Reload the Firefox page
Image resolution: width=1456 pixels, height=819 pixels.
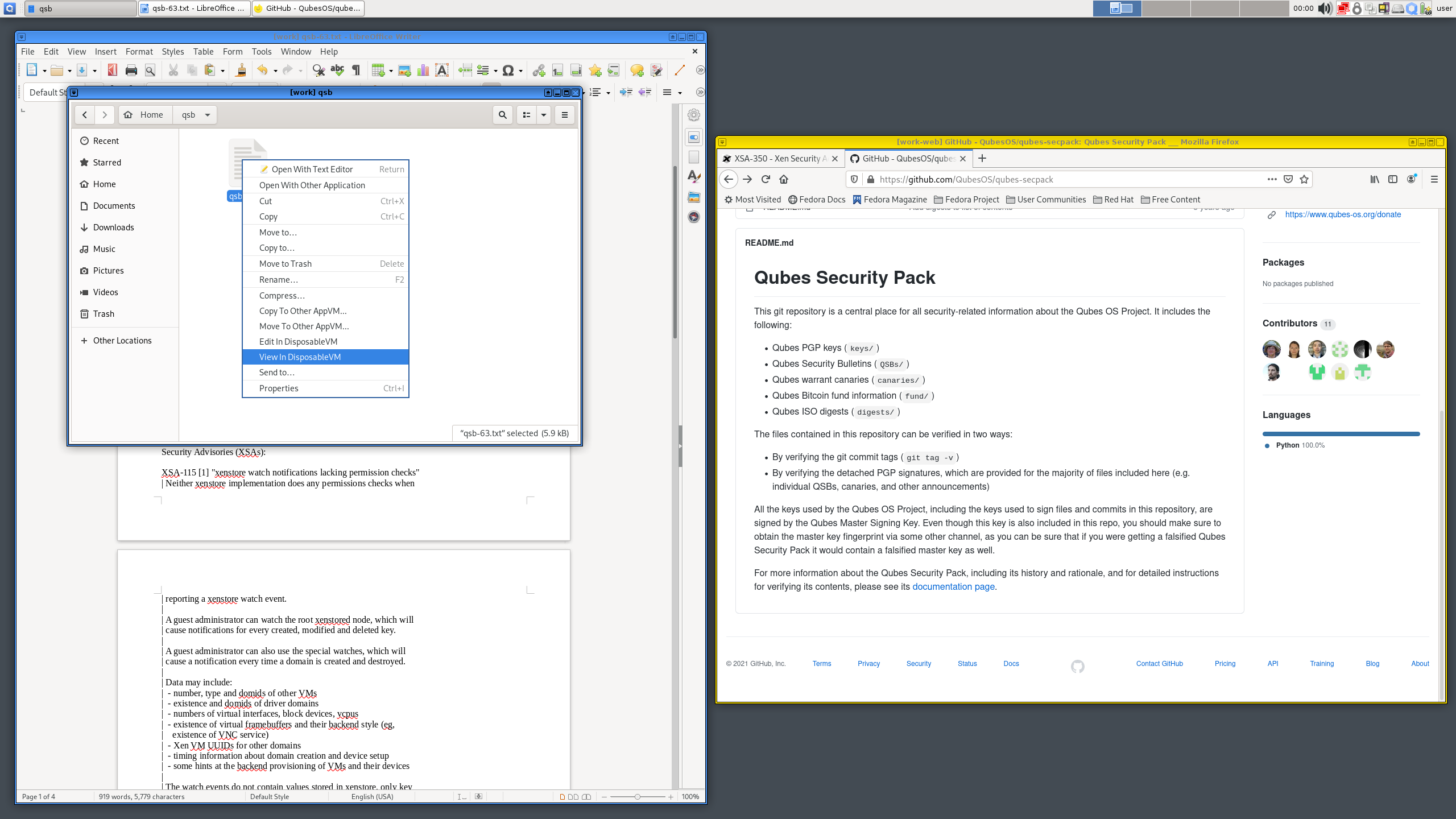[766, 179]
